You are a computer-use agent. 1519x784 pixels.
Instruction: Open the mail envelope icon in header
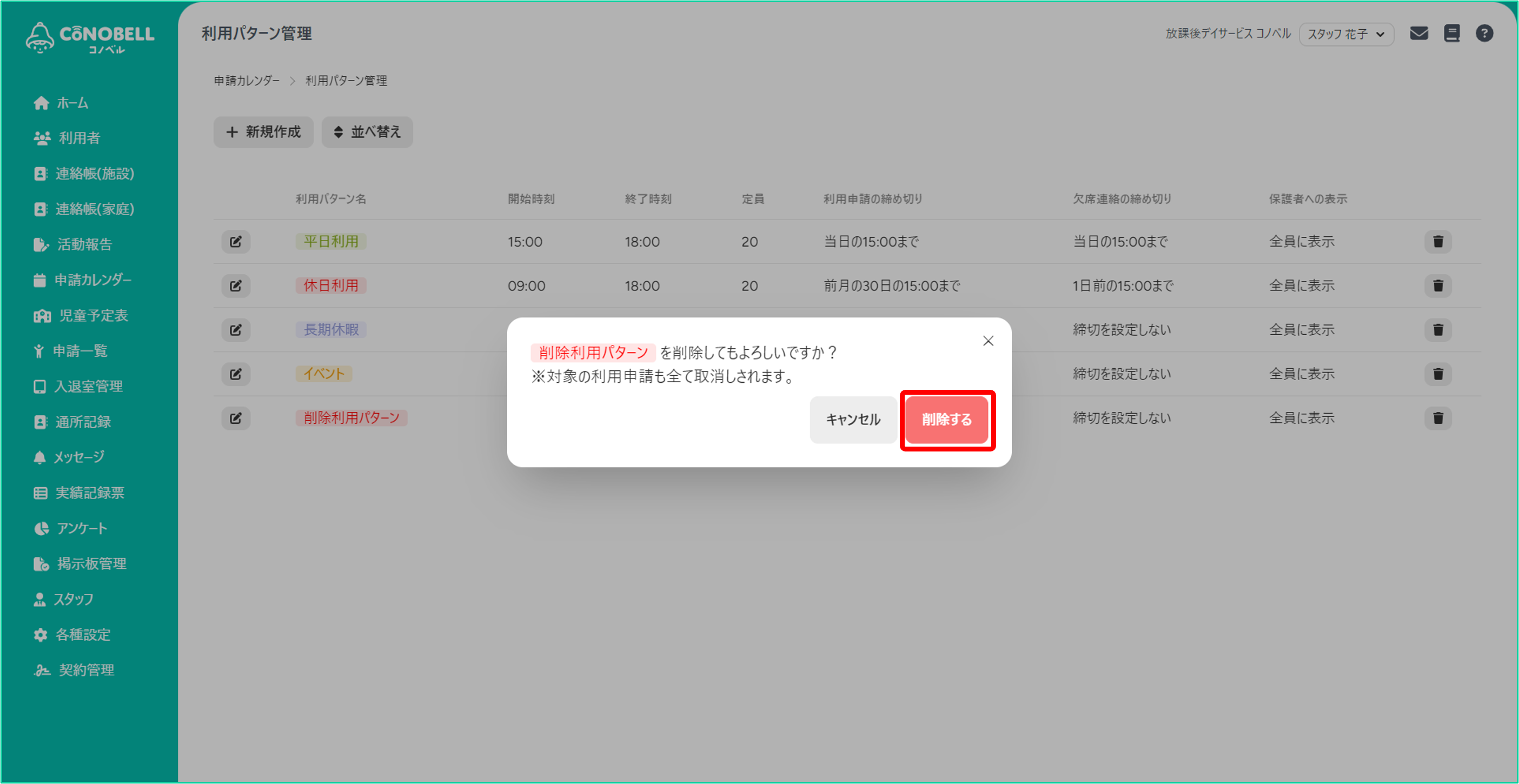click(1419, 34)
